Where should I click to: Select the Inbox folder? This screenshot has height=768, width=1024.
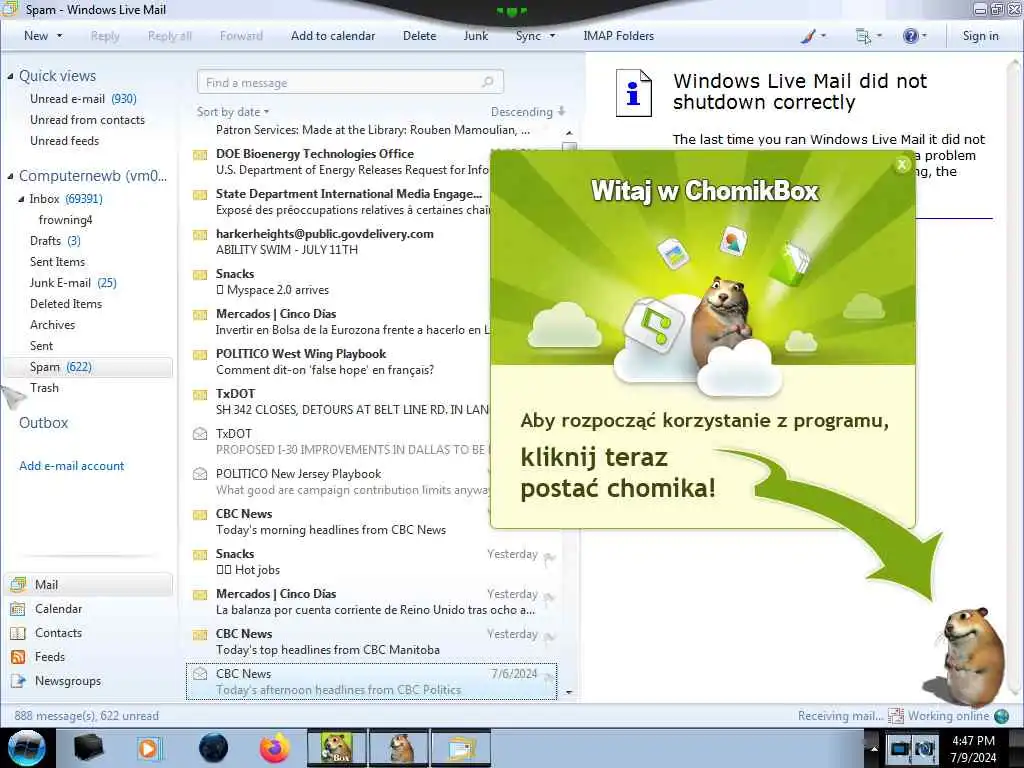[66, 199]
